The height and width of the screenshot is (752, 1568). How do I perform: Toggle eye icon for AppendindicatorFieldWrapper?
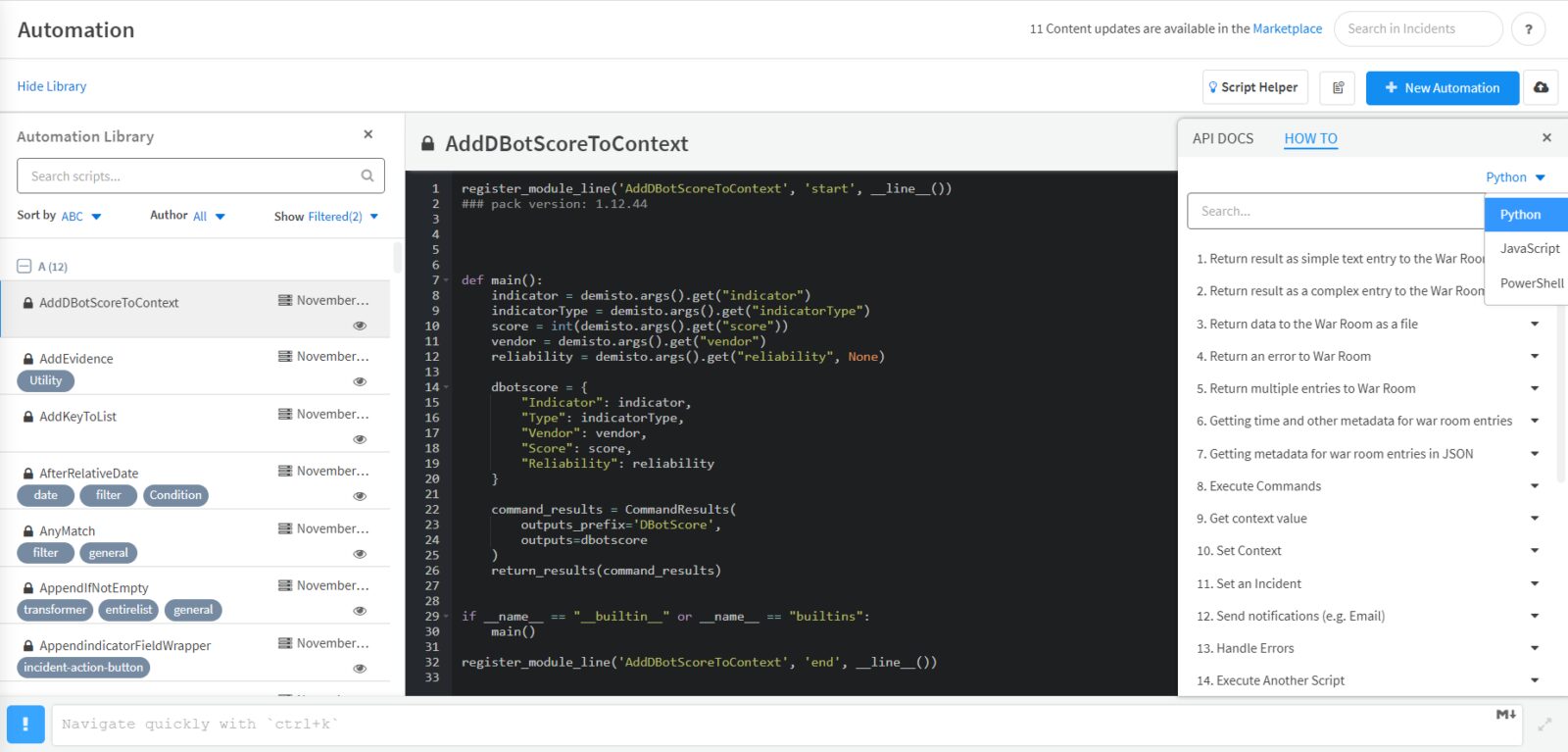[360, 669]
